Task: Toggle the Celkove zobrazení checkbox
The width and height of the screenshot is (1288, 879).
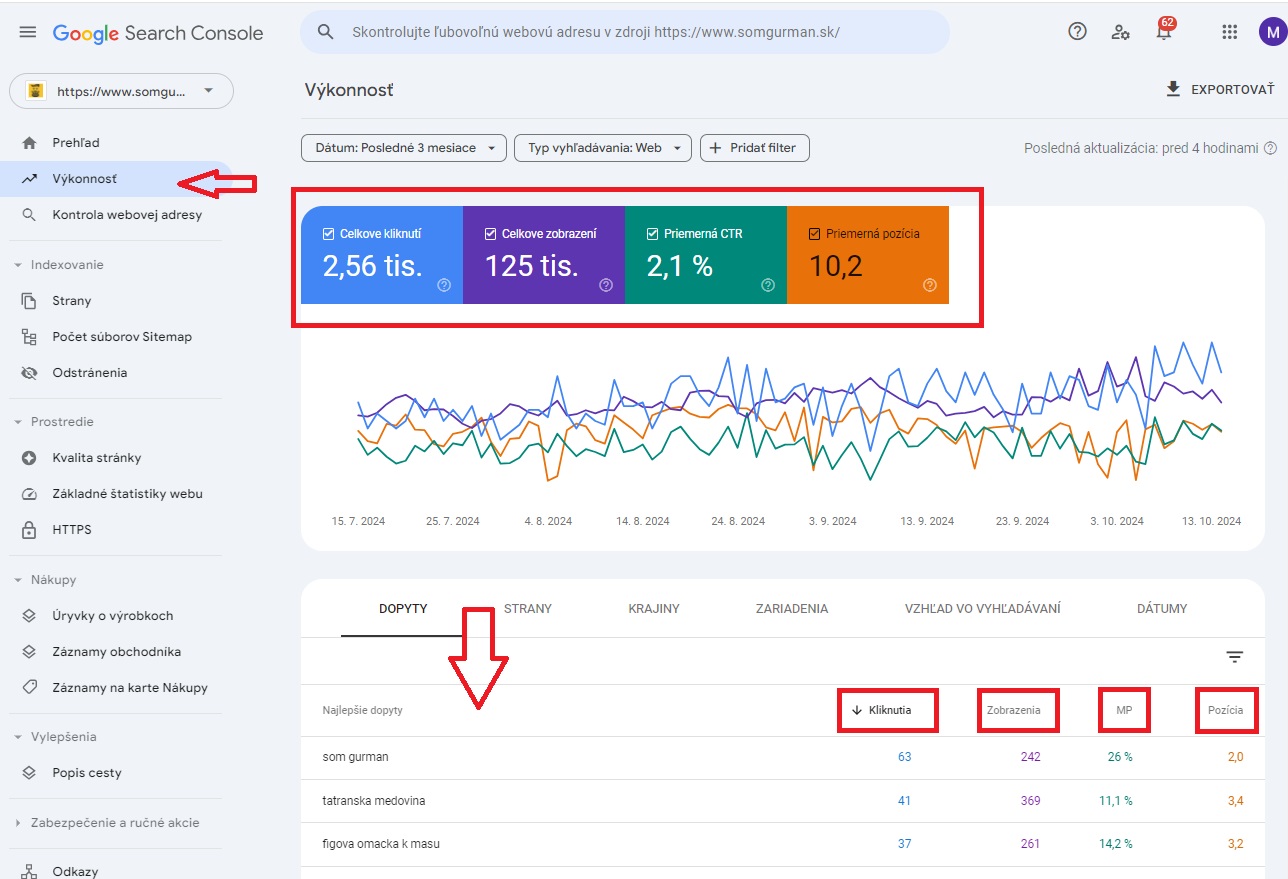Action: 490,234
